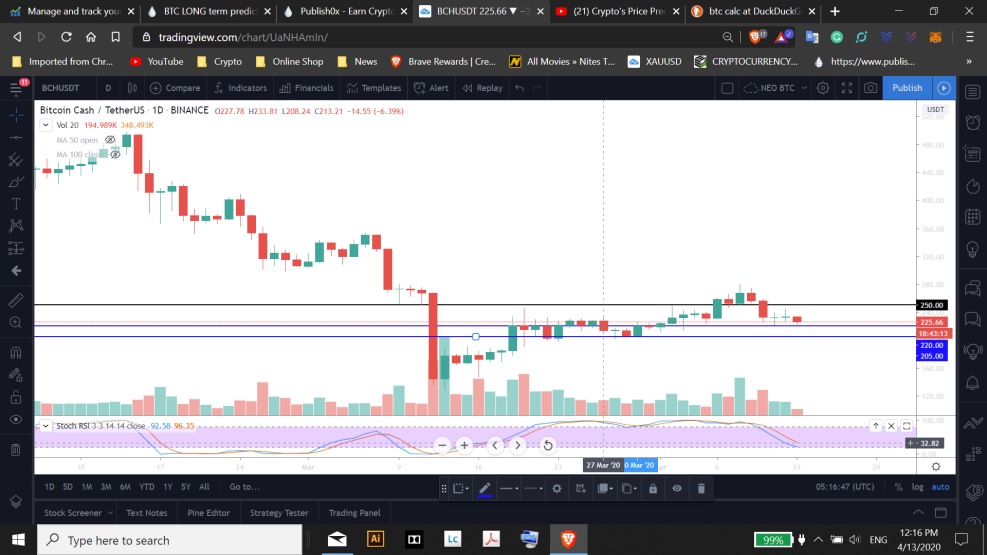
Task: Remove drawings with left trash icon
Action: coord(16,450)
